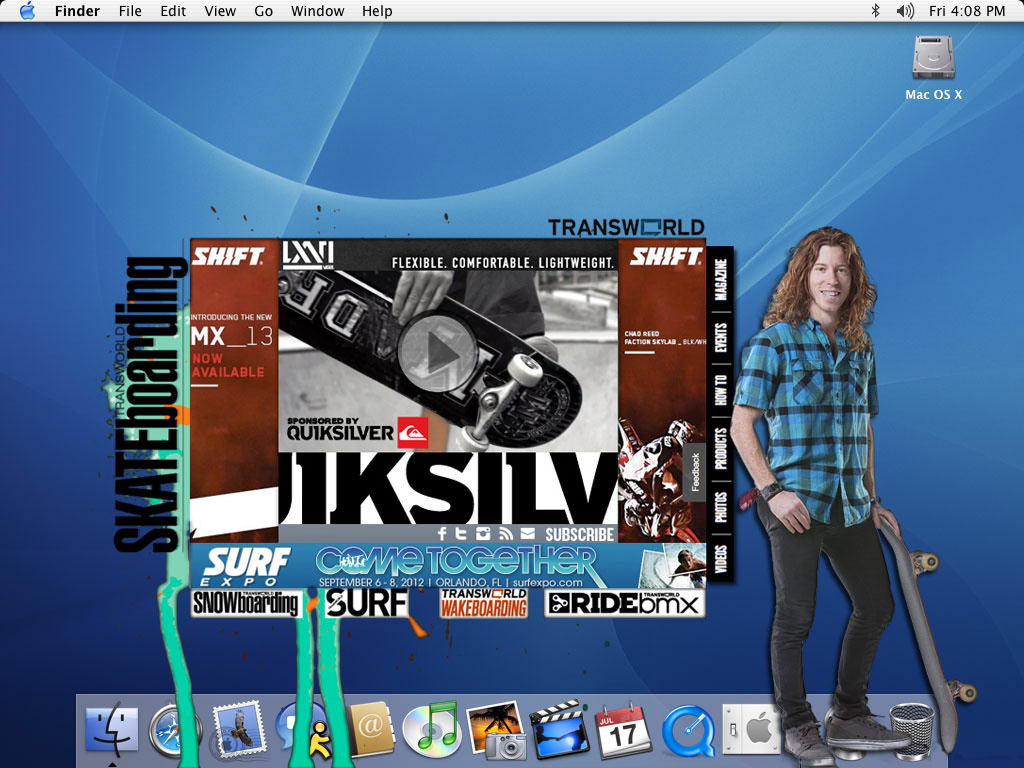
Task: Open the View menu
Action: [x=220, y=11]
